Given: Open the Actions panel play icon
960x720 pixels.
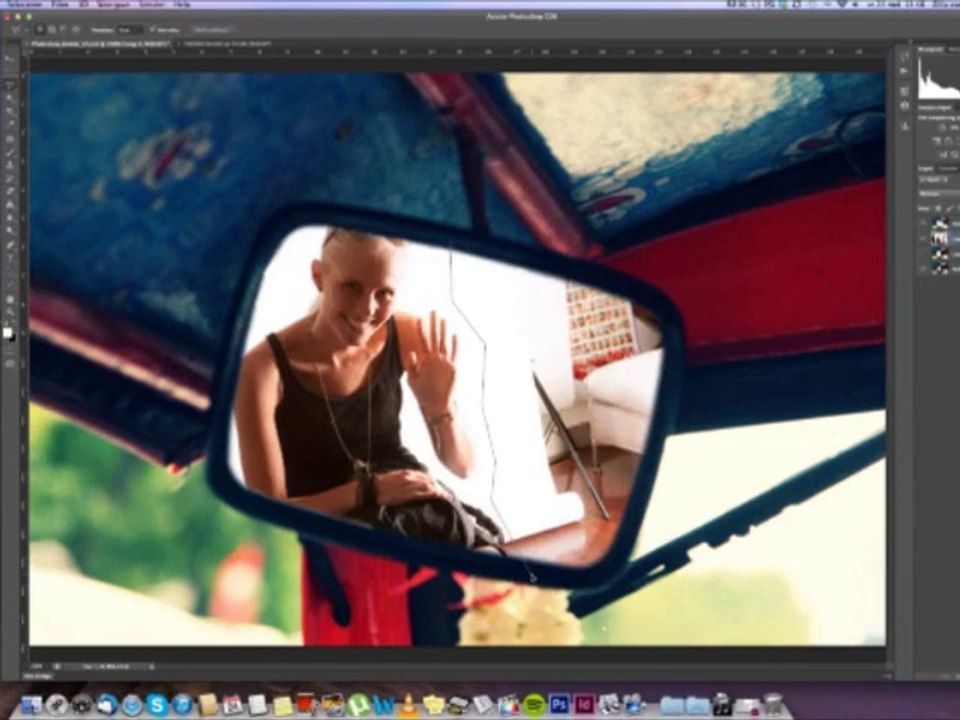Looking at the screenshot, I should pyautogui.click(x=905, y=71).
